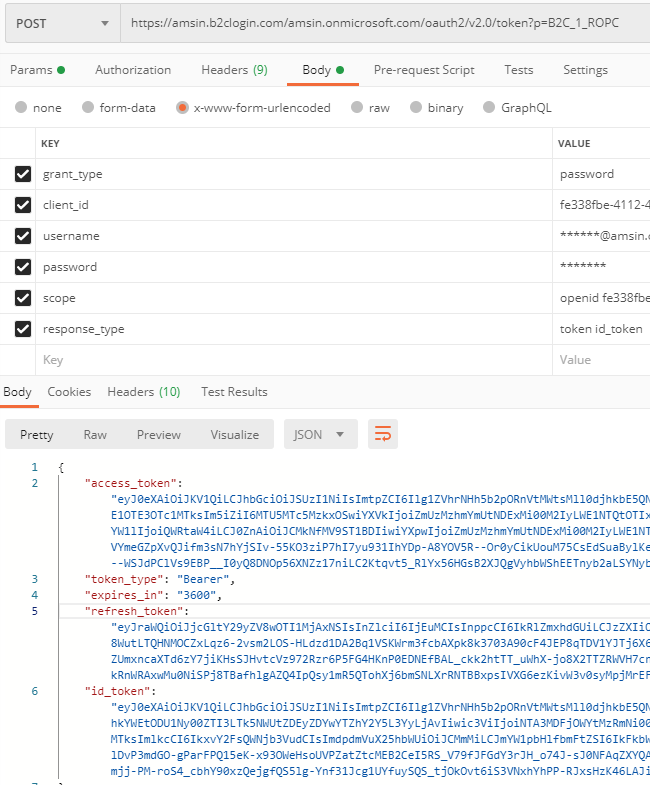Click the value cell reading password
The height and width of the screenshot is (785, 650).
(601, 174)
